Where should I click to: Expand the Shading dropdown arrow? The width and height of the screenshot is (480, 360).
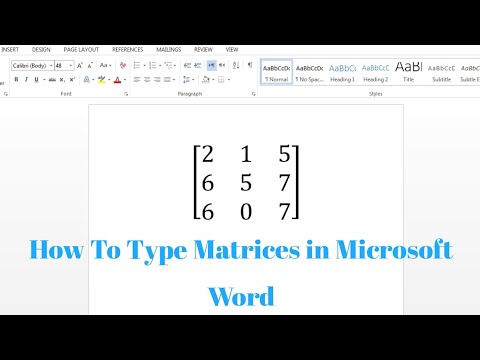click(213, 80)
